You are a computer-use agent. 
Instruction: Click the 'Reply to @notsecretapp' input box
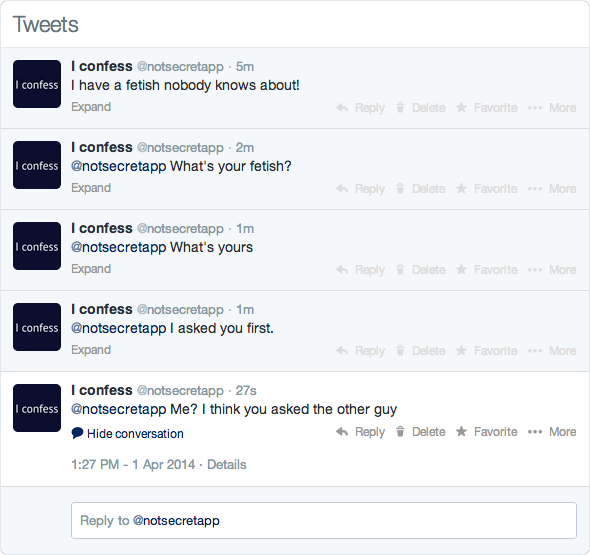pyautogui.click(x=324, y=520)
